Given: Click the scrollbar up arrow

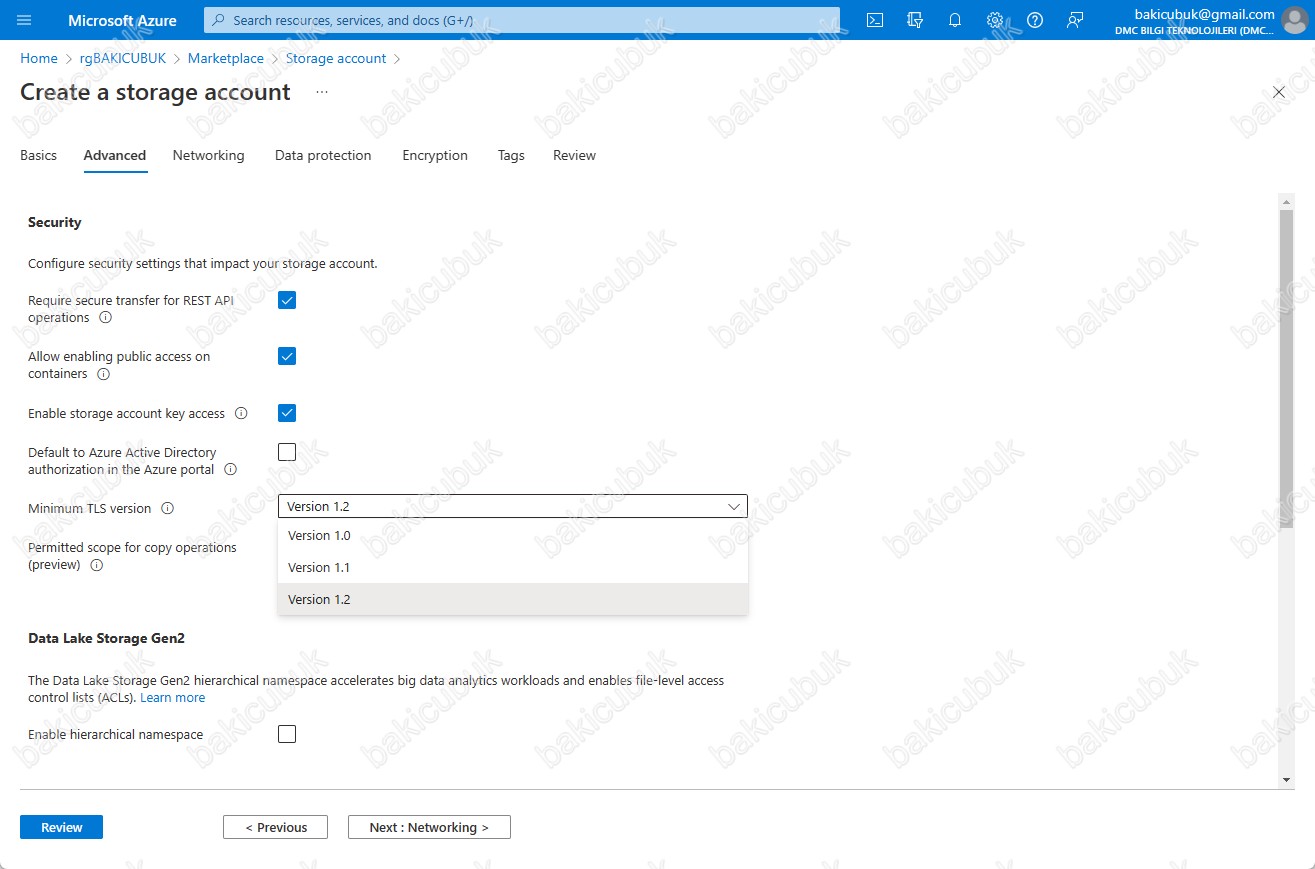Looking at the screenshot, I should 1286,202.
